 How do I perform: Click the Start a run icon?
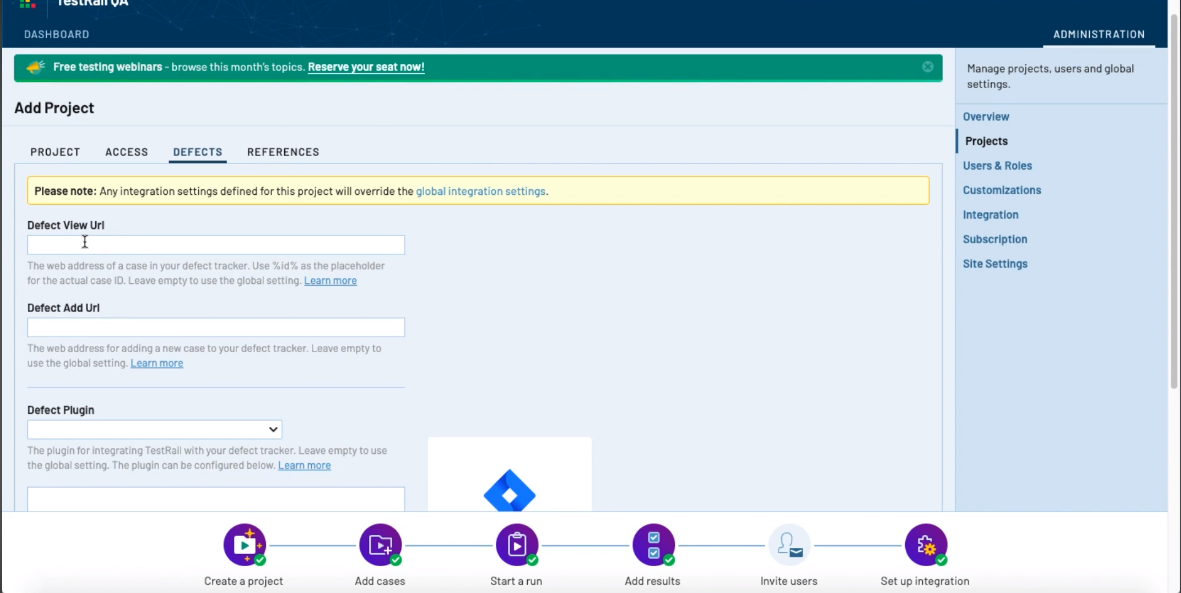tap(517, 545)
